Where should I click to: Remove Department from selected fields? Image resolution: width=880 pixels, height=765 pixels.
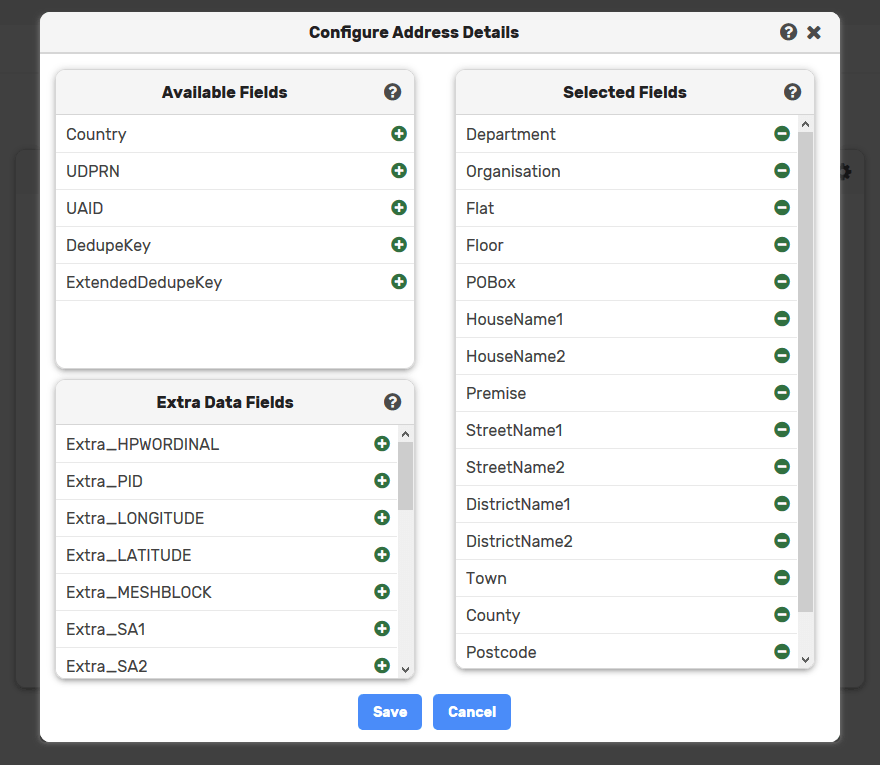pyautogui.click(x=782, y=134)
